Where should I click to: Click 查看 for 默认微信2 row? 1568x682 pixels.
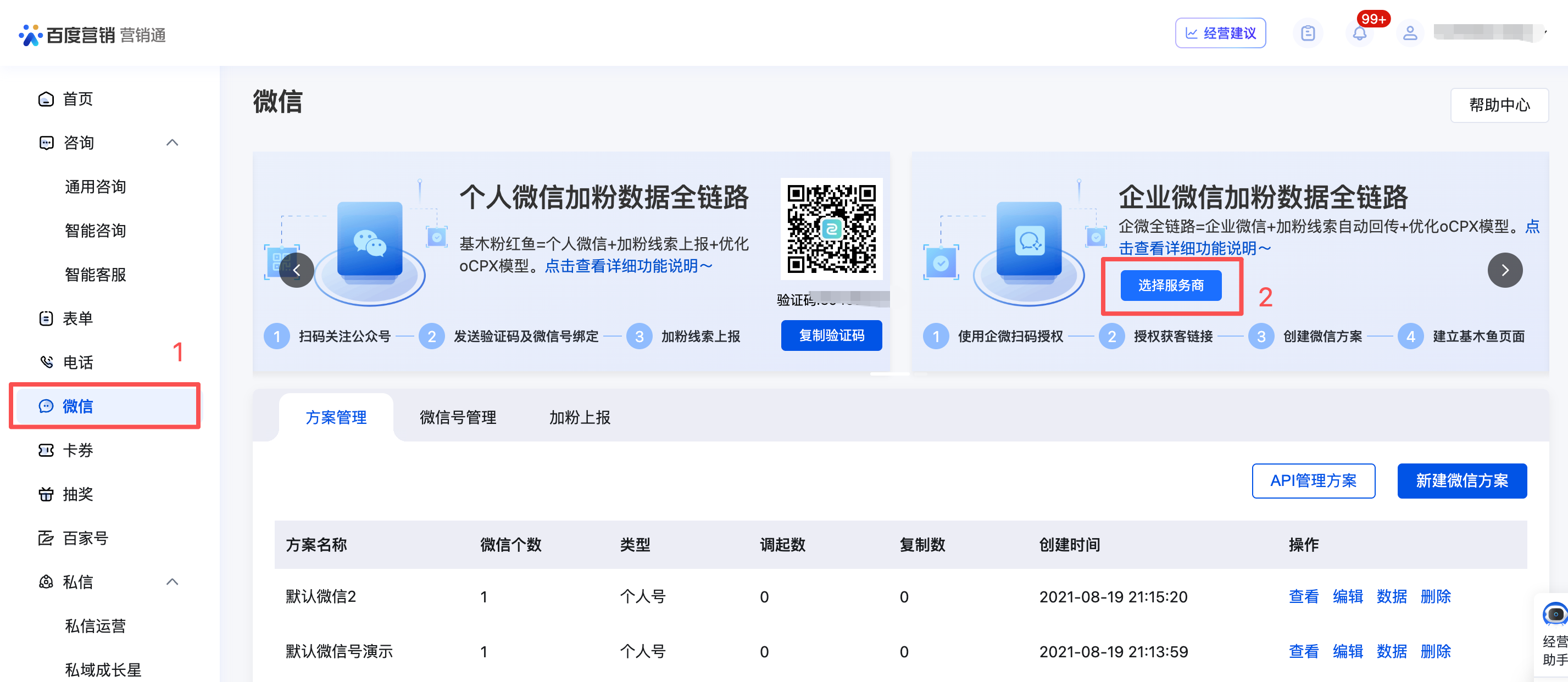1304,597
